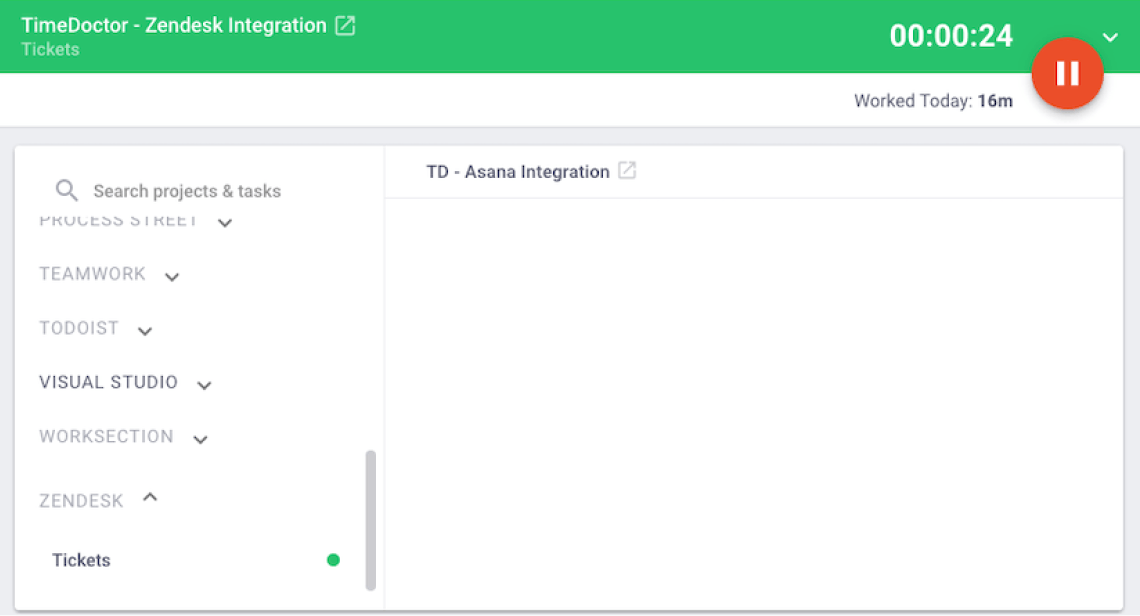Expand the Teamwork integration chevron

(x=172, y=277)
